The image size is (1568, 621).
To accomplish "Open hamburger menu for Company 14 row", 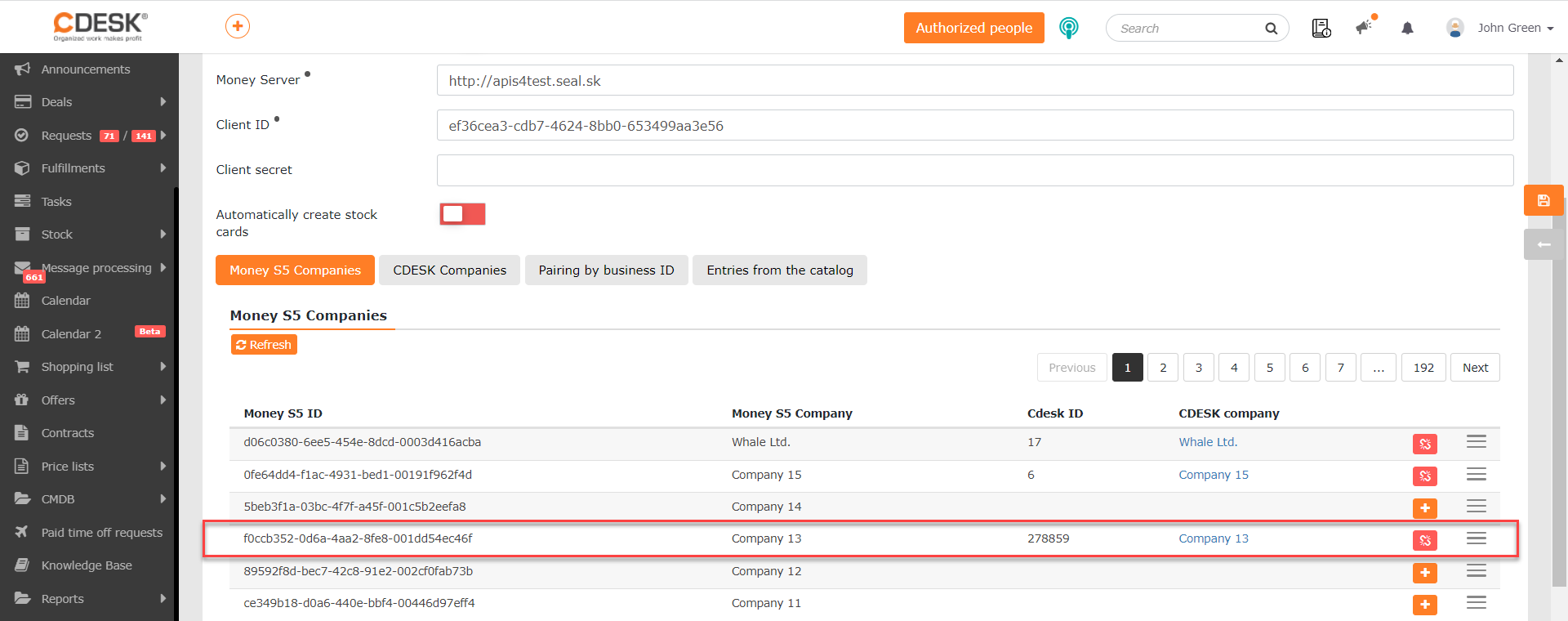I will 1477,506.
